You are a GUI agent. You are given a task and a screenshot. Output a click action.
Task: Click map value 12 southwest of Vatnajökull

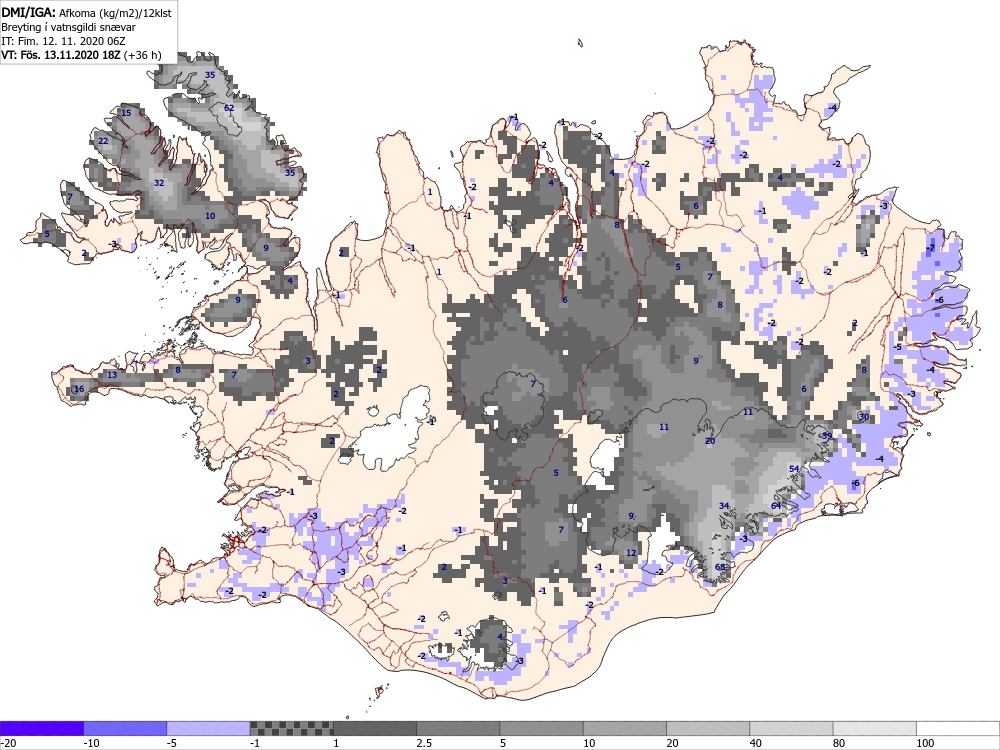pyautogui.click(x=631, y=553)
